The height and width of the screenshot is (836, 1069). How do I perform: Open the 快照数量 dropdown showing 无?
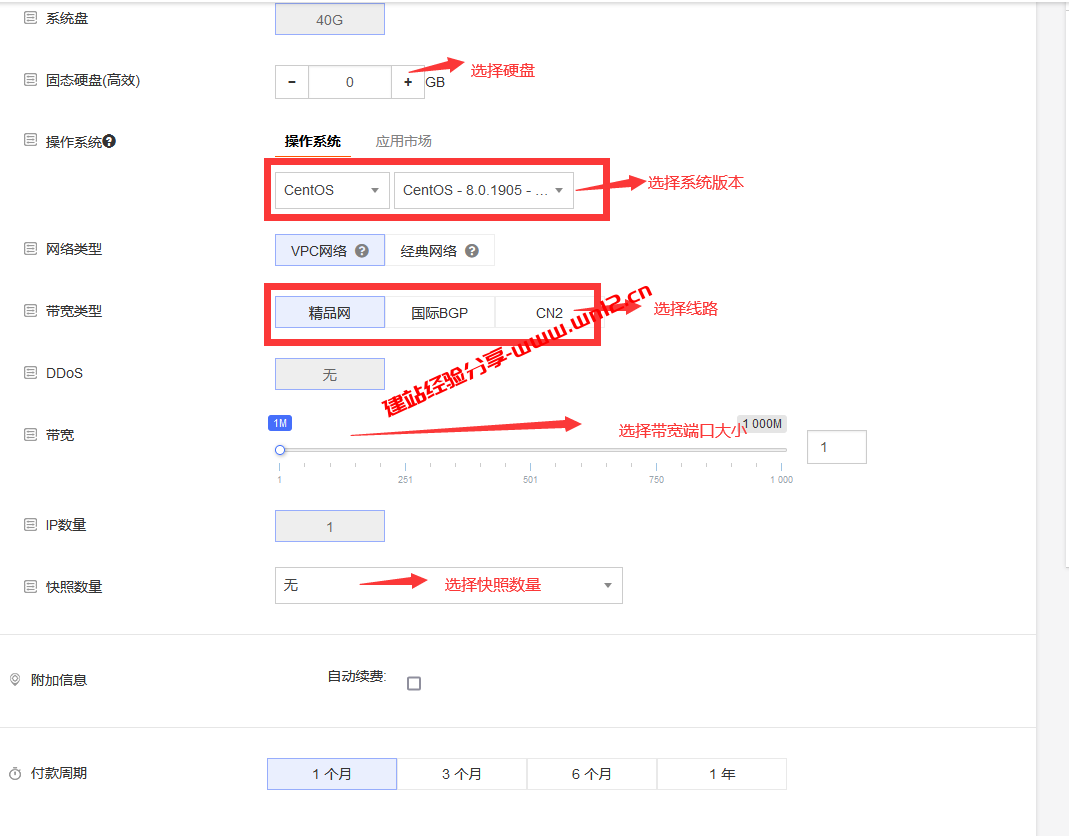448,585
